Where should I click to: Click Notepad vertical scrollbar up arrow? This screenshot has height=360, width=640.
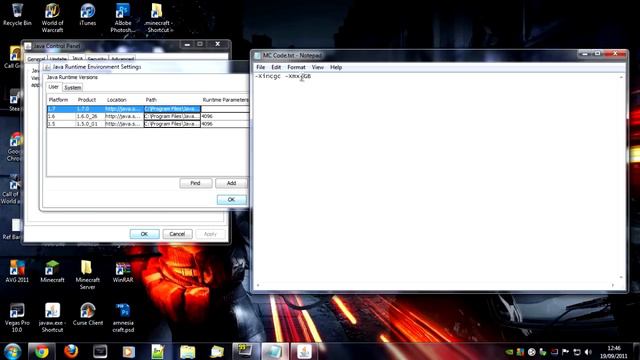621,77
